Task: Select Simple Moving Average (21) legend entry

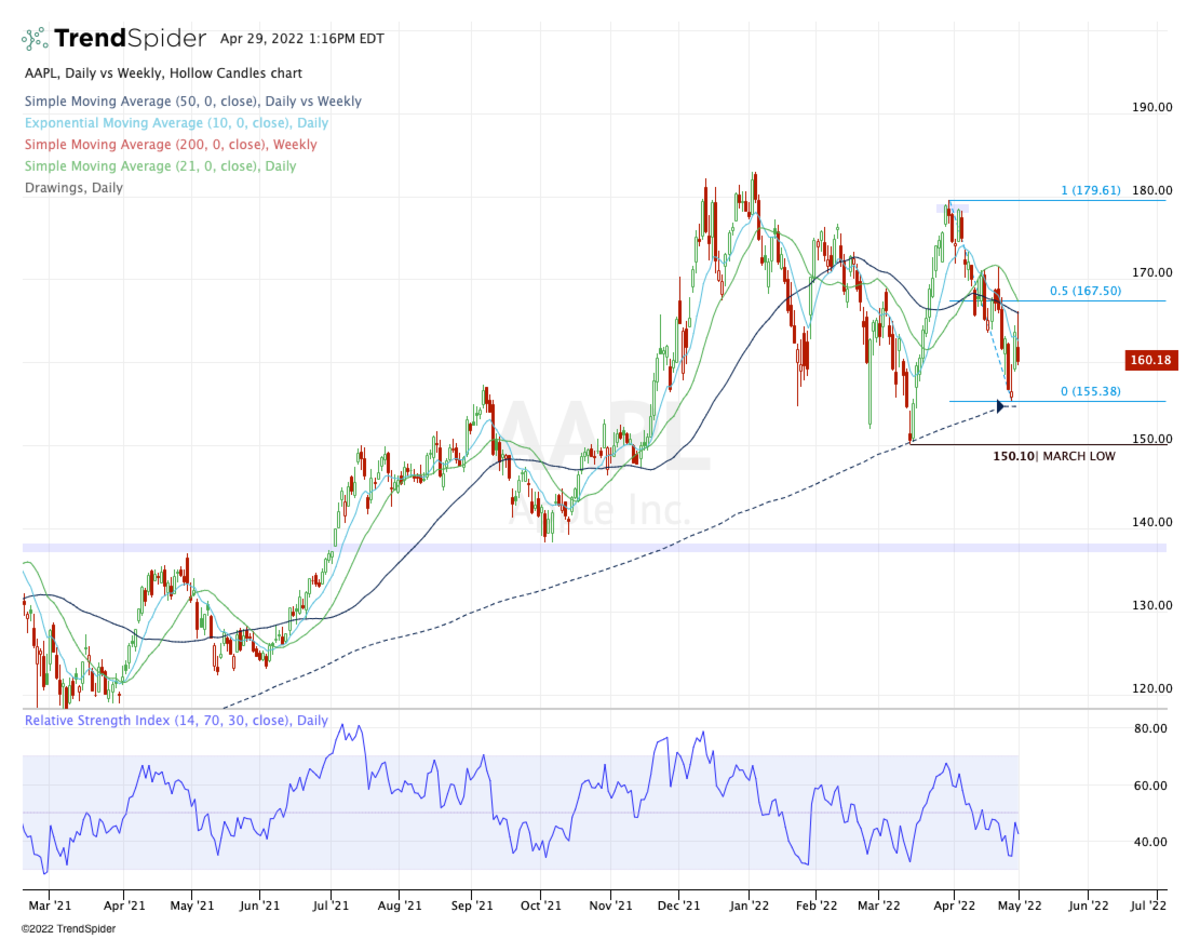Action: tap(160, 166)
